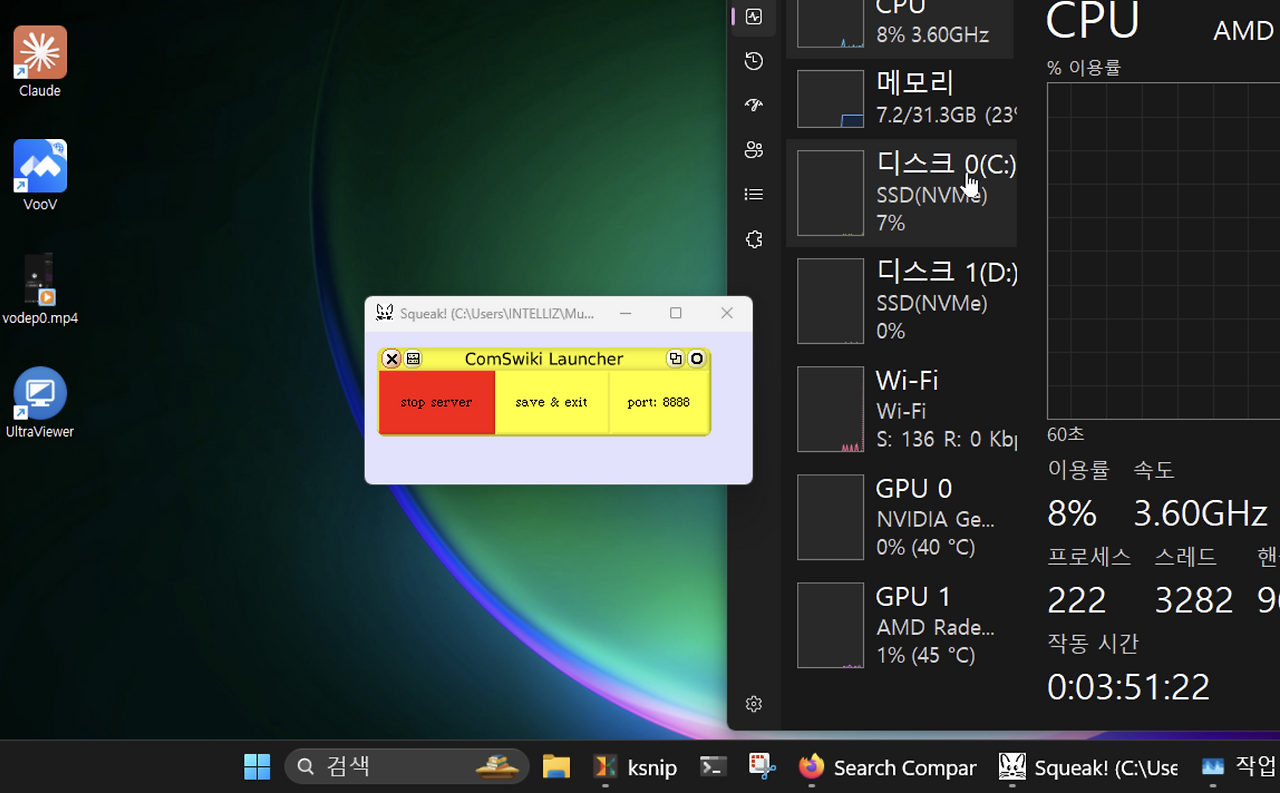
Task: Click the 3282 thread count value
Action: point(1194,600)
